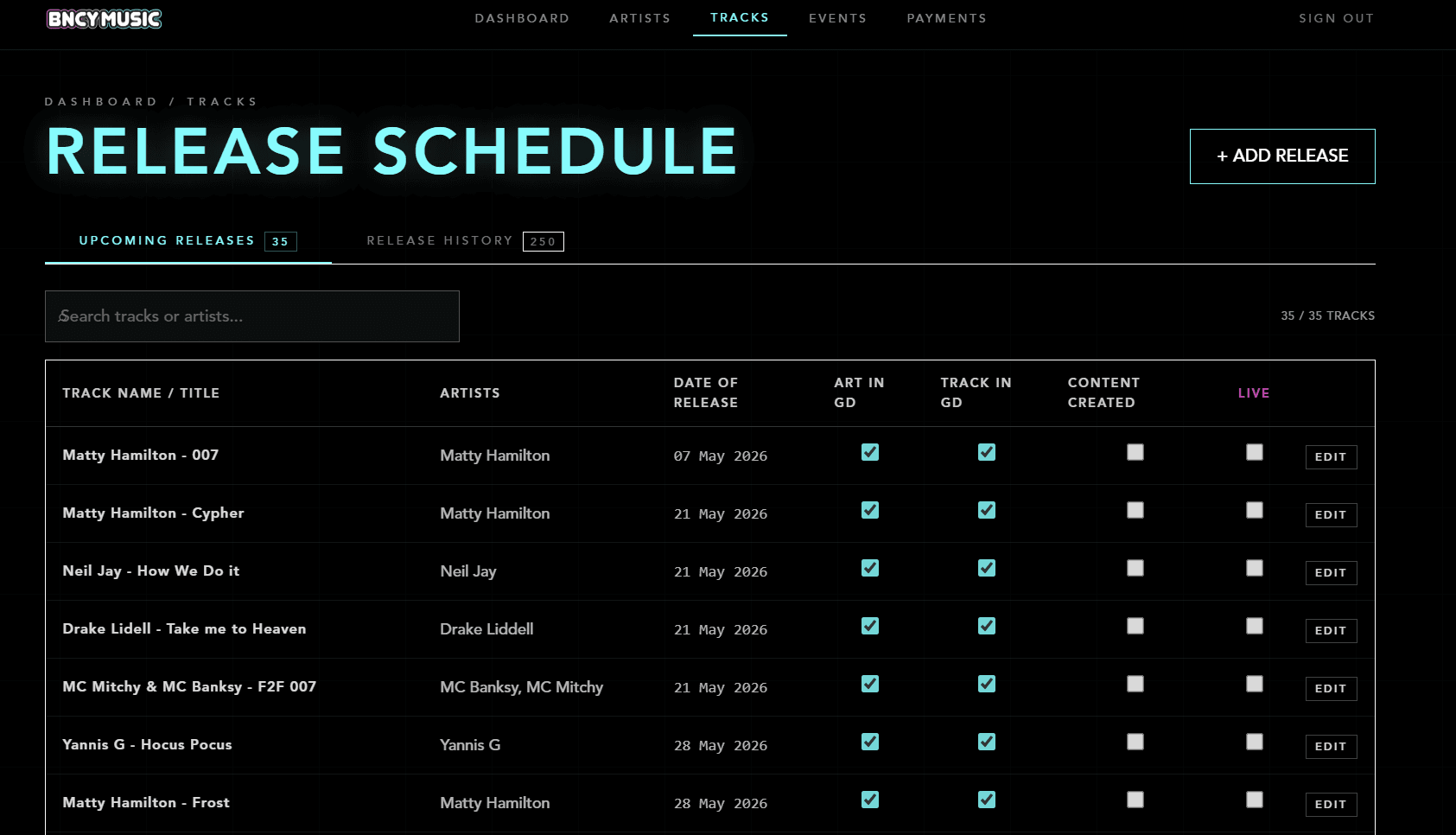Check Content Created for Take me to Heaven
This screenshot has height=835, width=1456.
[x=1135, y=626]
